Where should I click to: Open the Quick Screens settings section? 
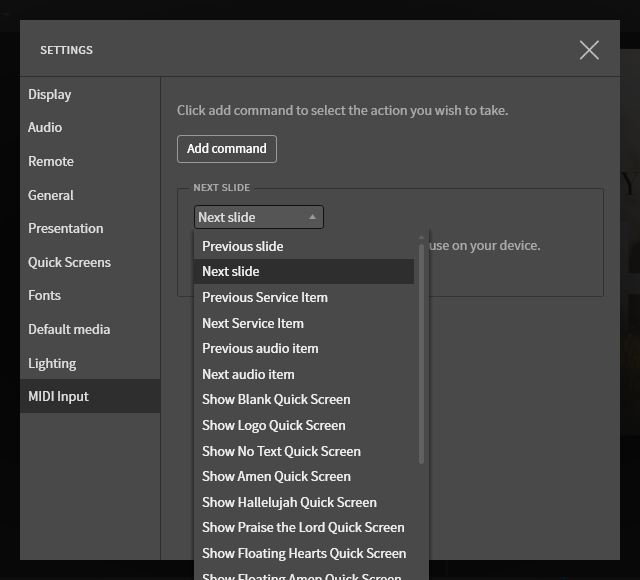point(90,262)
